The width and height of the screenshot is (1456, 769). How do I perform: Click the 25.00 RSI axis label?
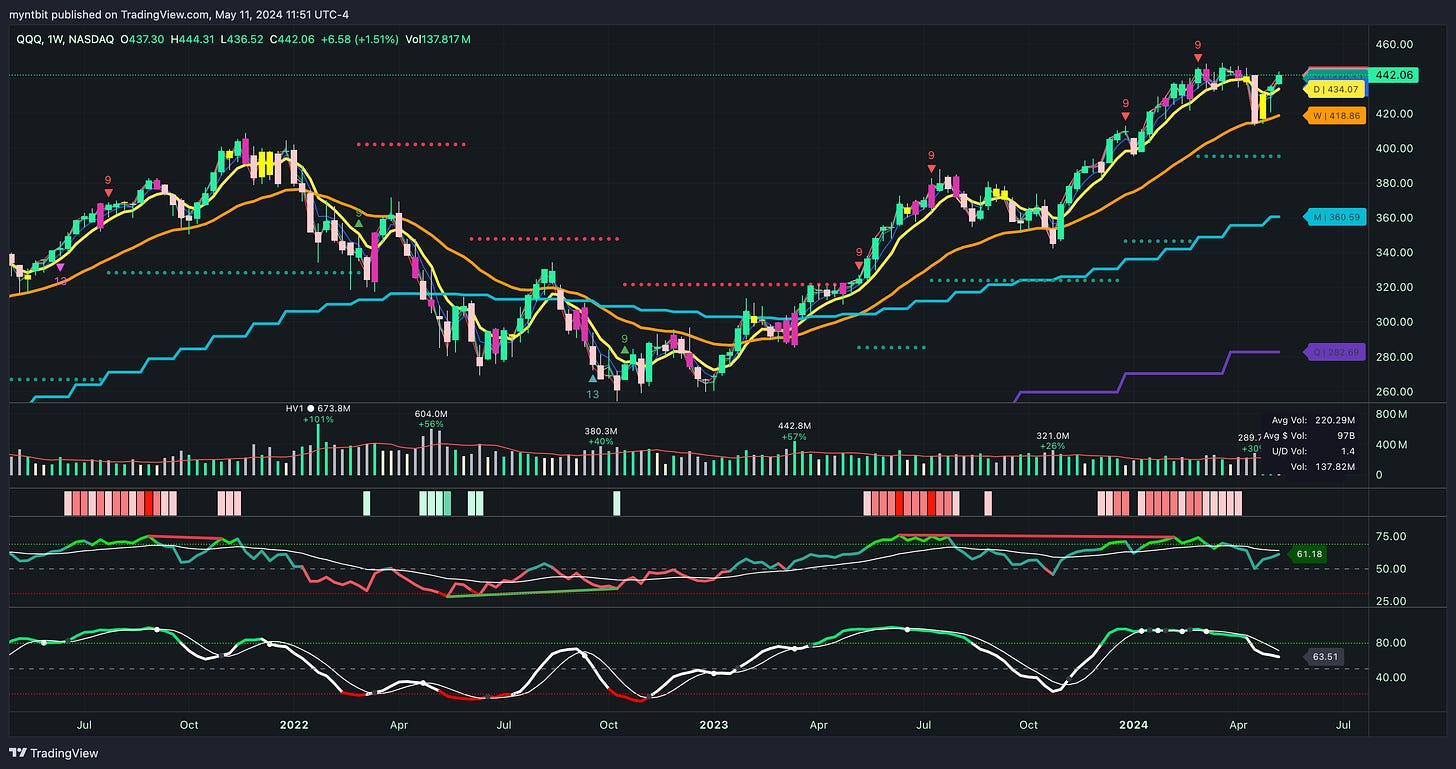coord(1391,601)
